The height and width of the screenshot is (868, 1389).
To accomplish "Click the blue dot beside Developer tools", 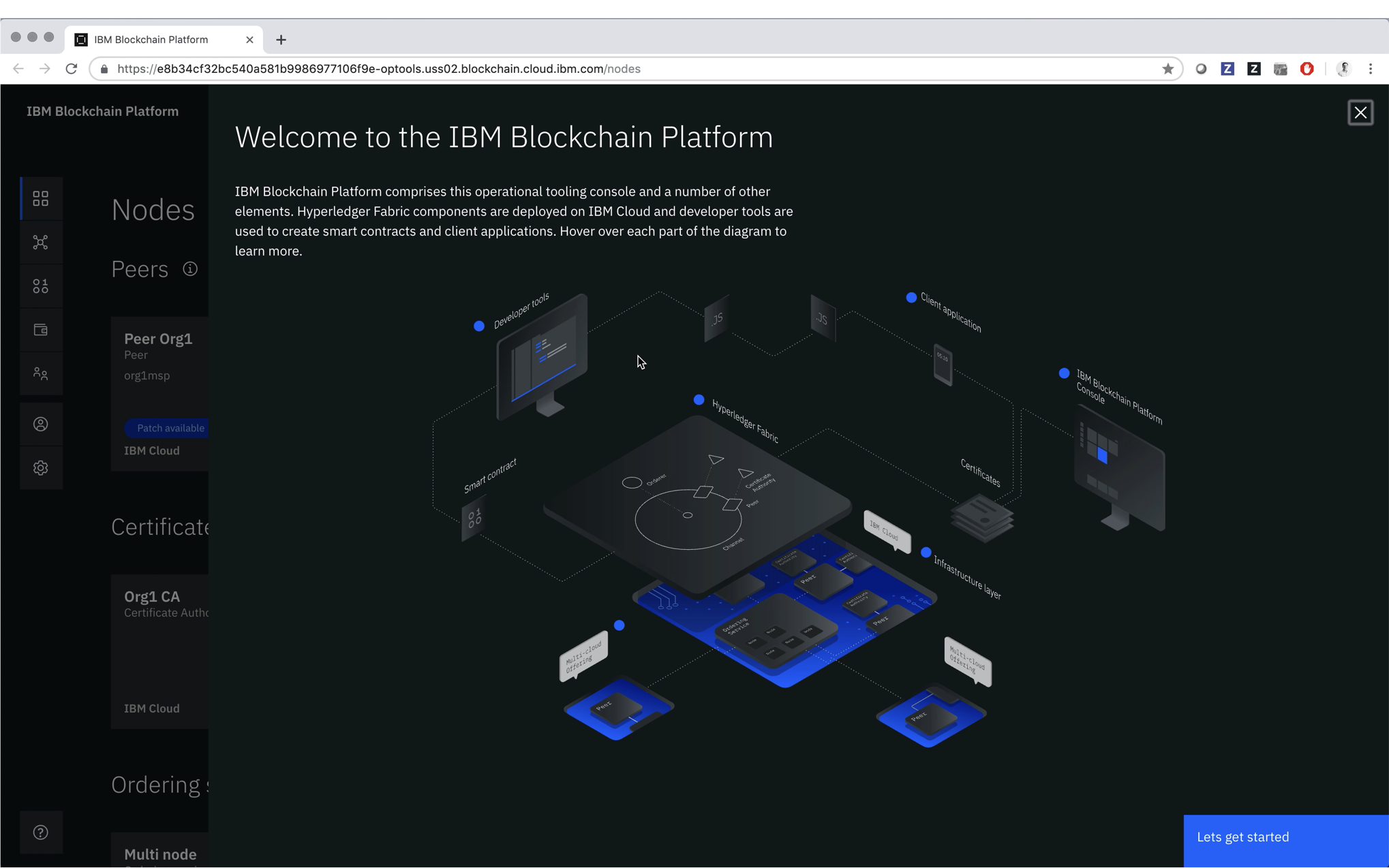I will pos(479,326).
